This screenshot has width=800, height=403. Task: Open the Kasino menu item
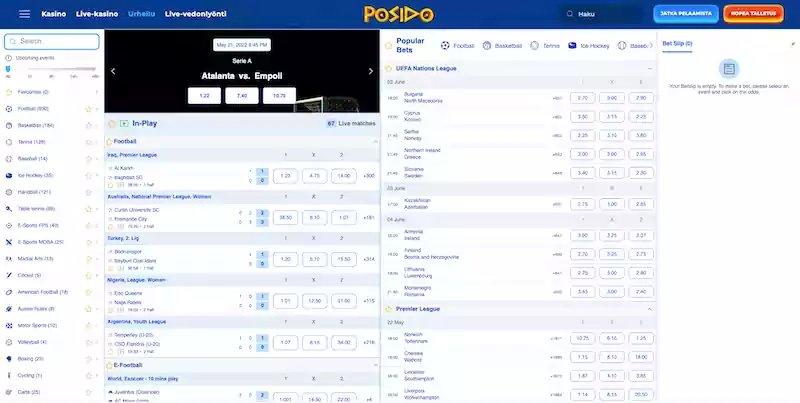pos(54,14)
